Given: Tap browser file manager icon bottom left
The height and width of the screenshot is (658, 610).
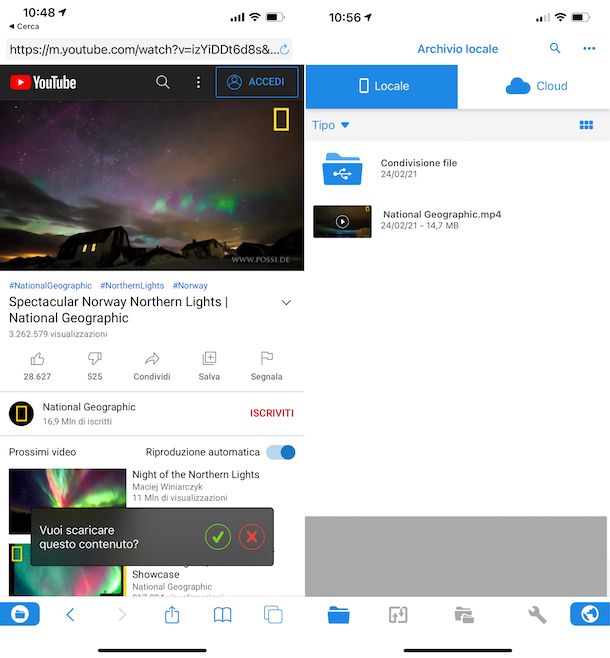Looking at the screenshot, I should click(20, 614).
